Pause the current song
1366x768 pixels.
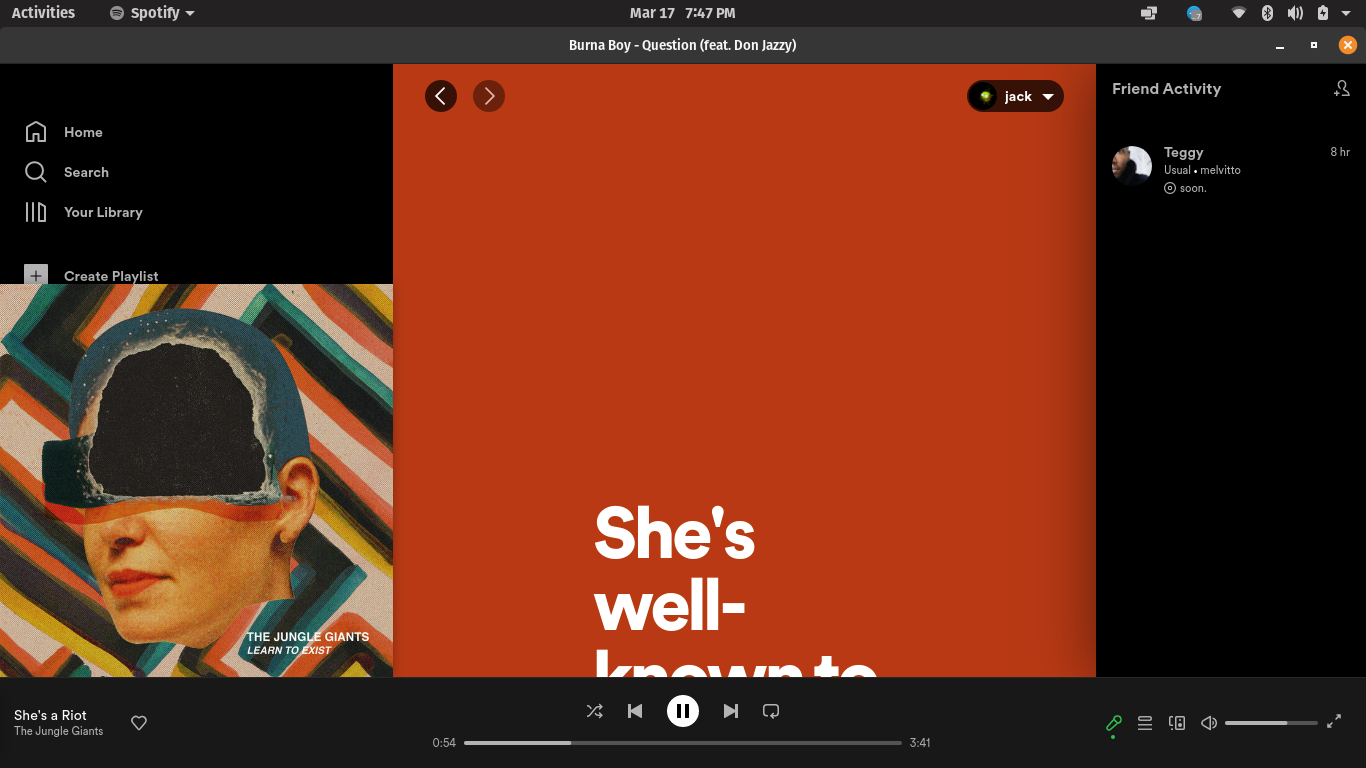point(683,711)
